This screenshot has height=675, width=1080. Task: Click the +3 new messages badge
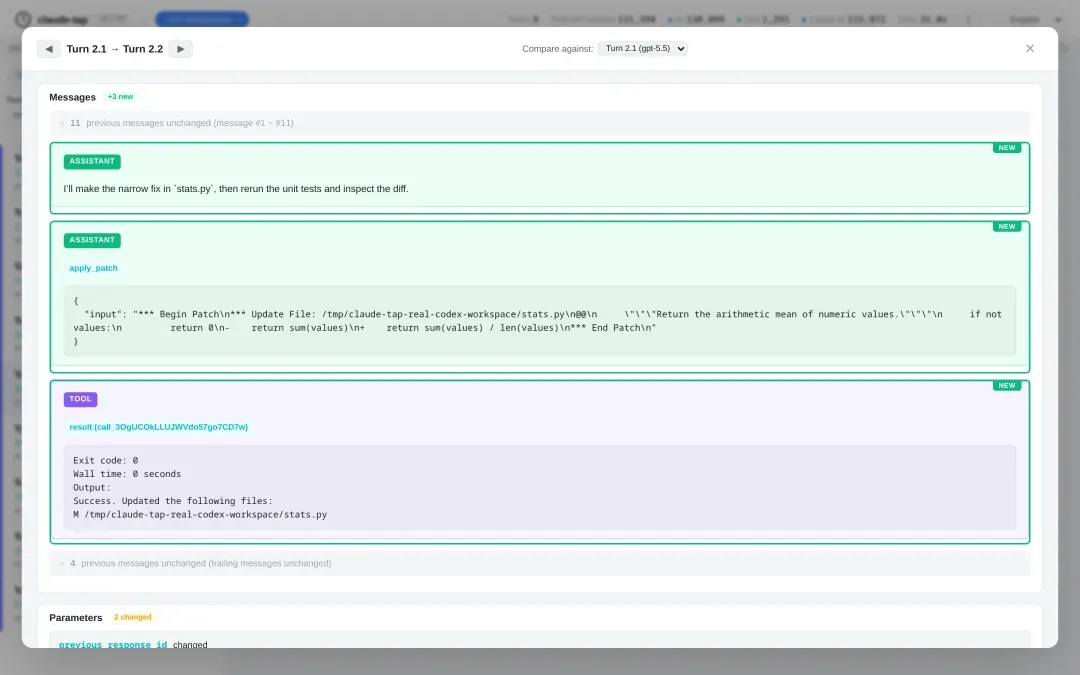(121, 96)
